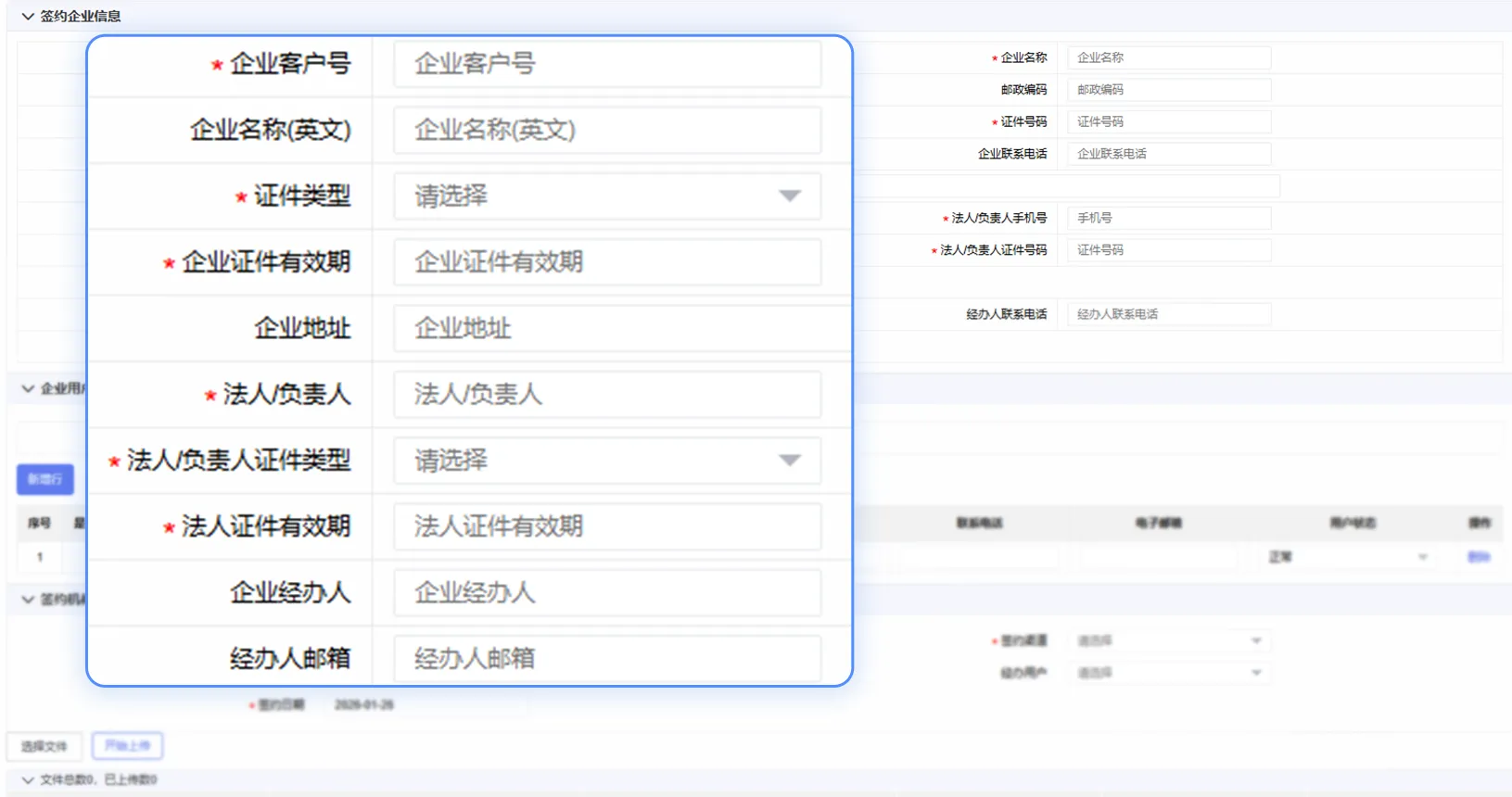Focus the 经办人联系电话 input field

click(x=1168, y=314)
